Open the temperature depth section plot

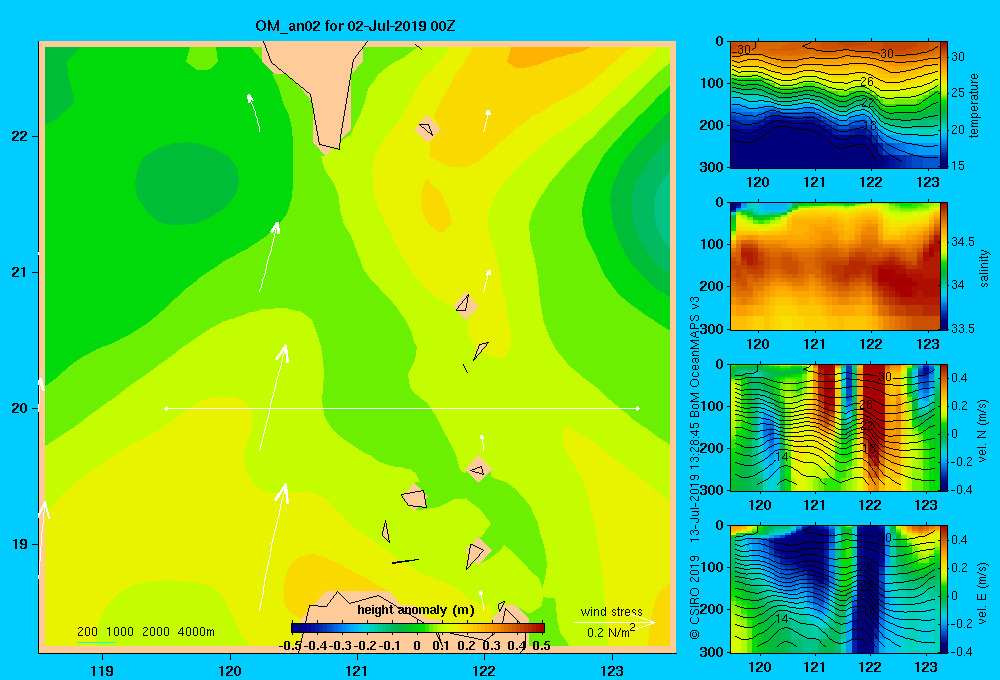pyautogui.click(x=834, y=105)
